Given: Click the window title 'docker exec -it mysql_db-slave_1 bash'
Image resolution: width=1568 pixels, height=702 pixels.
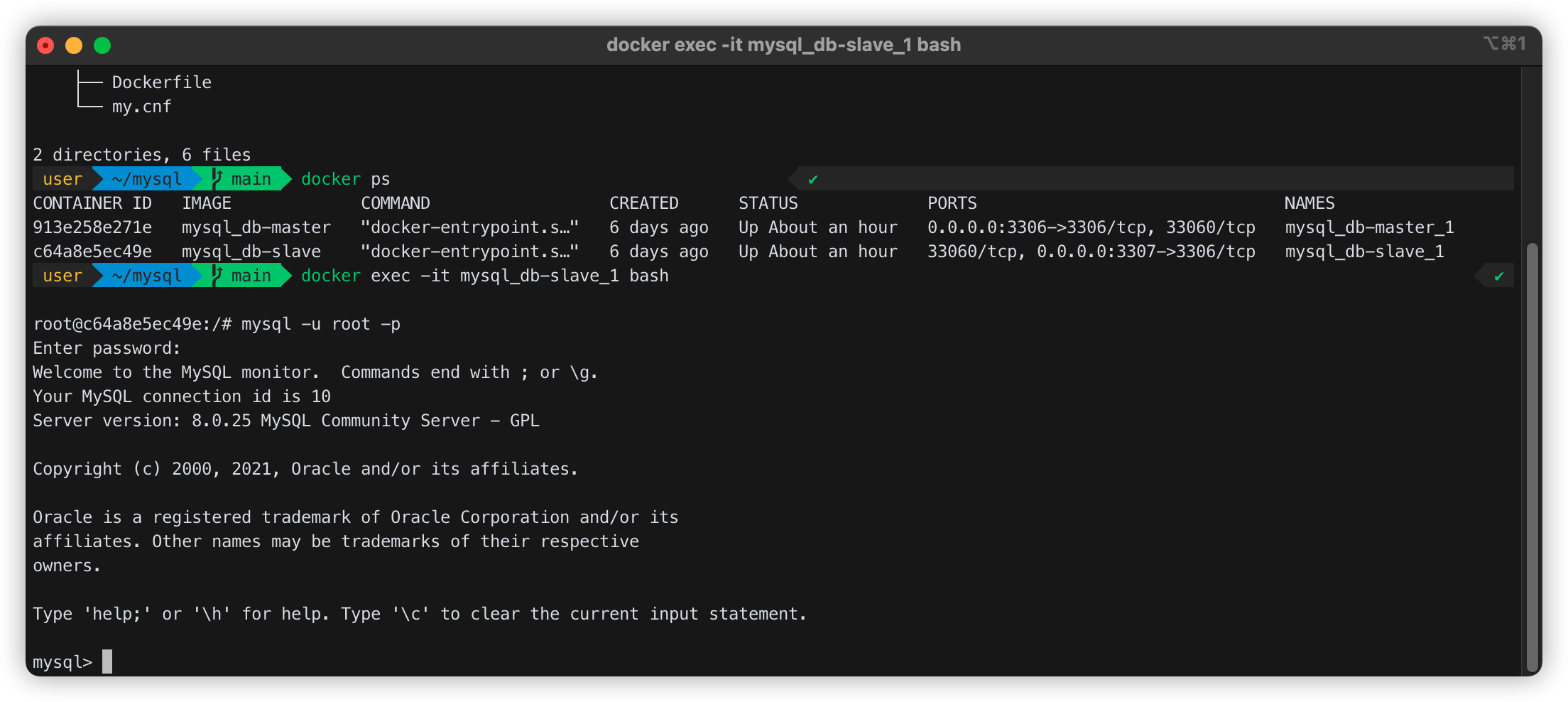Looking at the screenshot, I should point(783,45).
